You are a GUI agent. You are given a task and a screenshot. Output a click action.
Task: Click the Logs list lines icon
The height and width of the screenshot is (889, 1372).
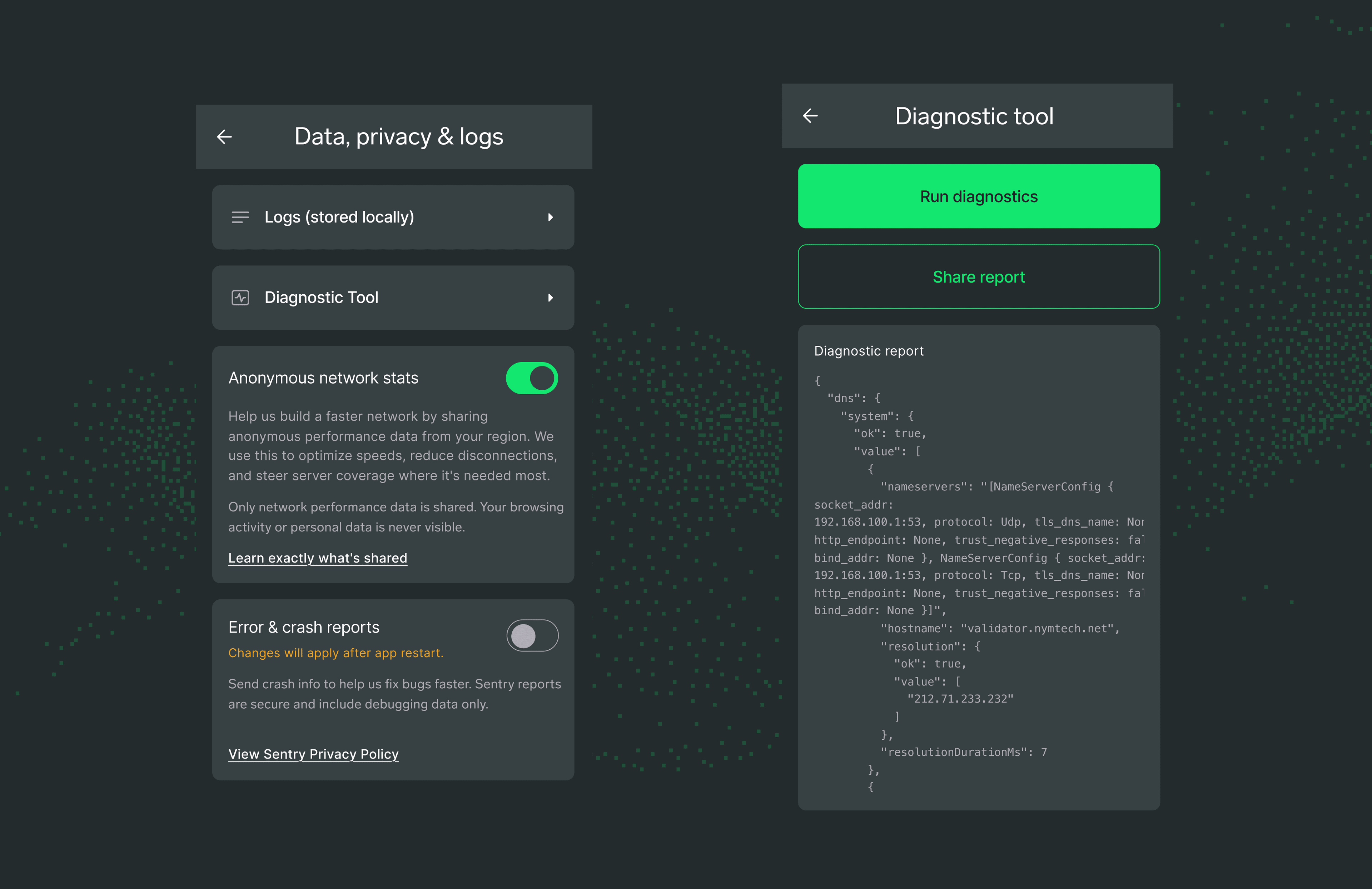tap(240, 217)
